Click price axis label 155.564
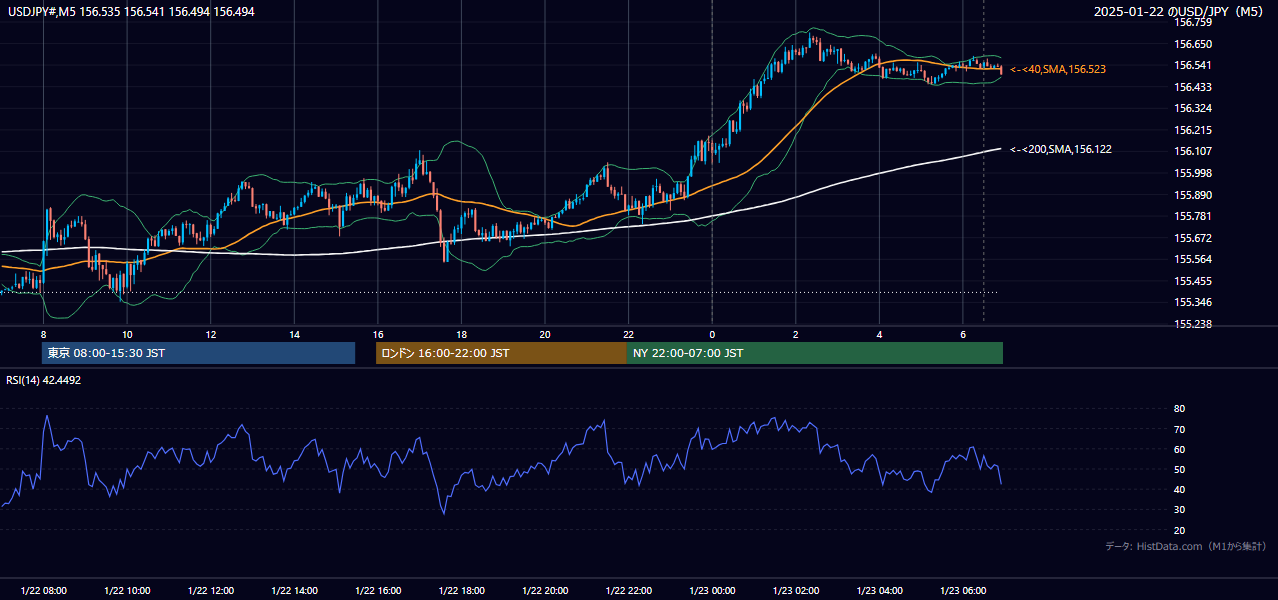 1192,259
